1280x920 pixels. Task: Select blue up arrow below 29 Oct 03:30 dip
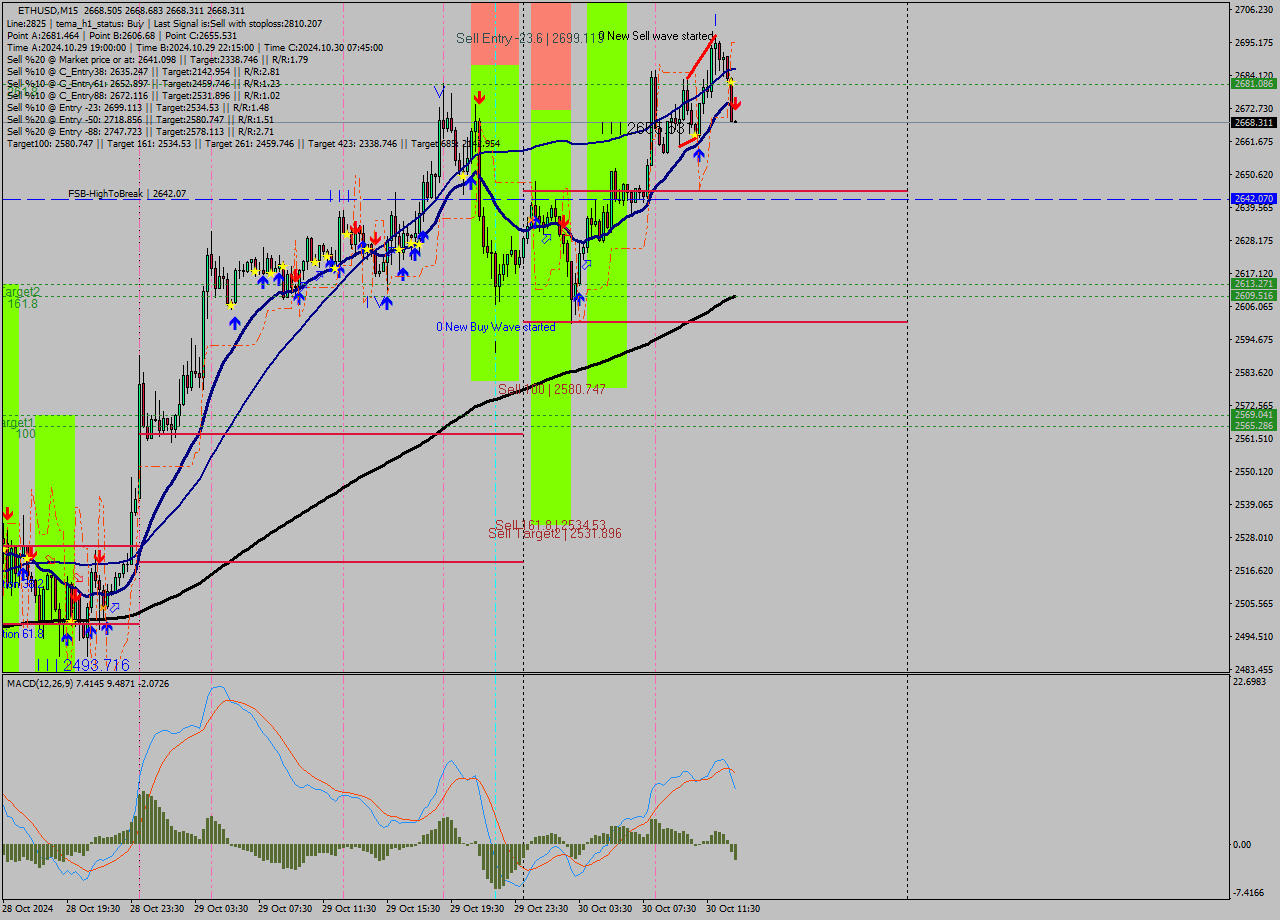tap(234, 323)
